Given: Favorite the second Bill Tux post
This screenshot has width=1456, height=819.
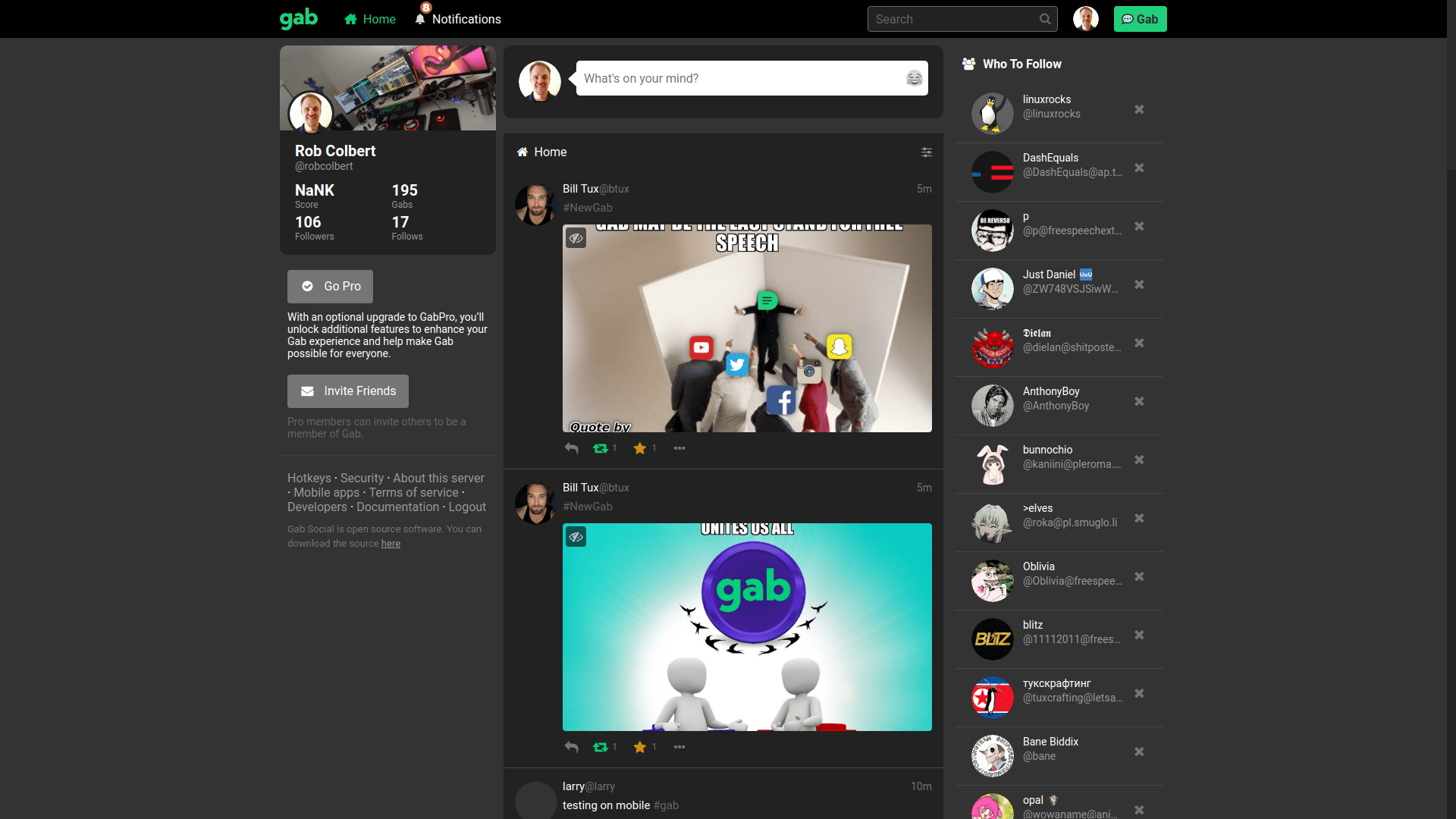Looking at the screenshot, I should 640,747.
